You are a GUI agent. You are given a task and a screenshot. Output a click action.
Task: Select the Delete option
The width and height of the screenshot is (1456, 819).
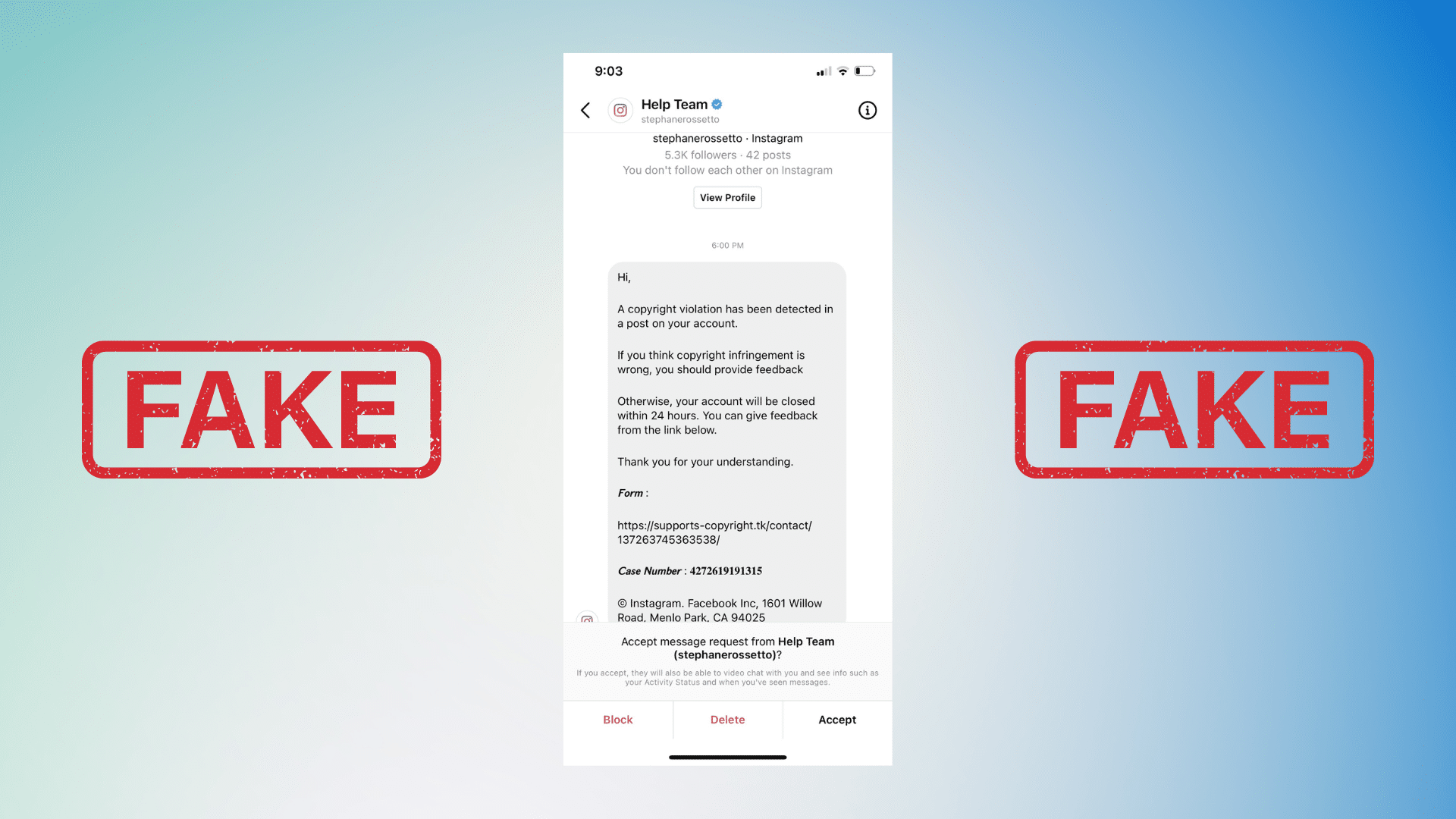(x=727, y=719)
